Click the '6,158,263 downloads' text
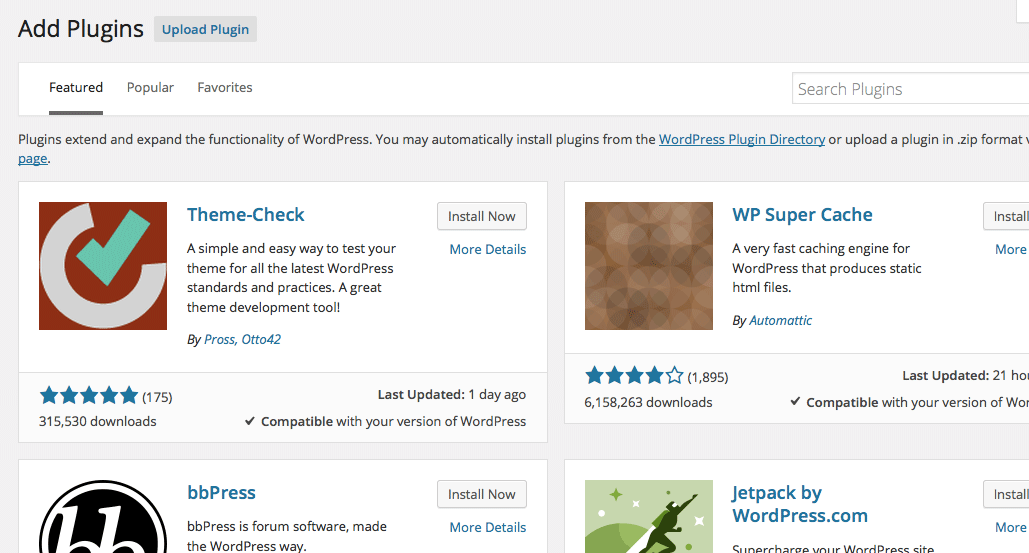This screenshot has height=553, width=1029. [648, 402]
